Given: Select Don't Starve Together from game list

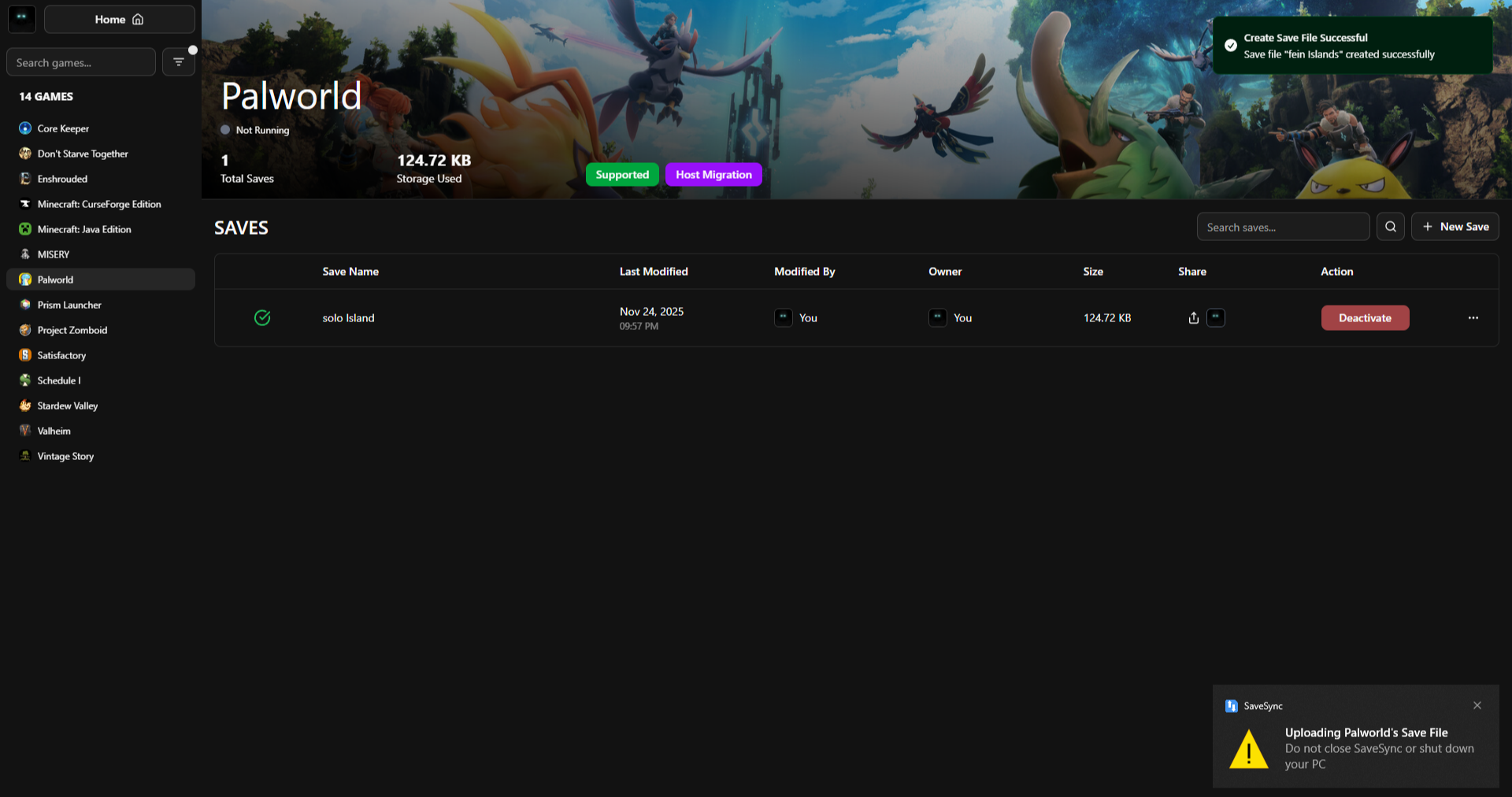Looking at the screenshot, I should 101,154.
